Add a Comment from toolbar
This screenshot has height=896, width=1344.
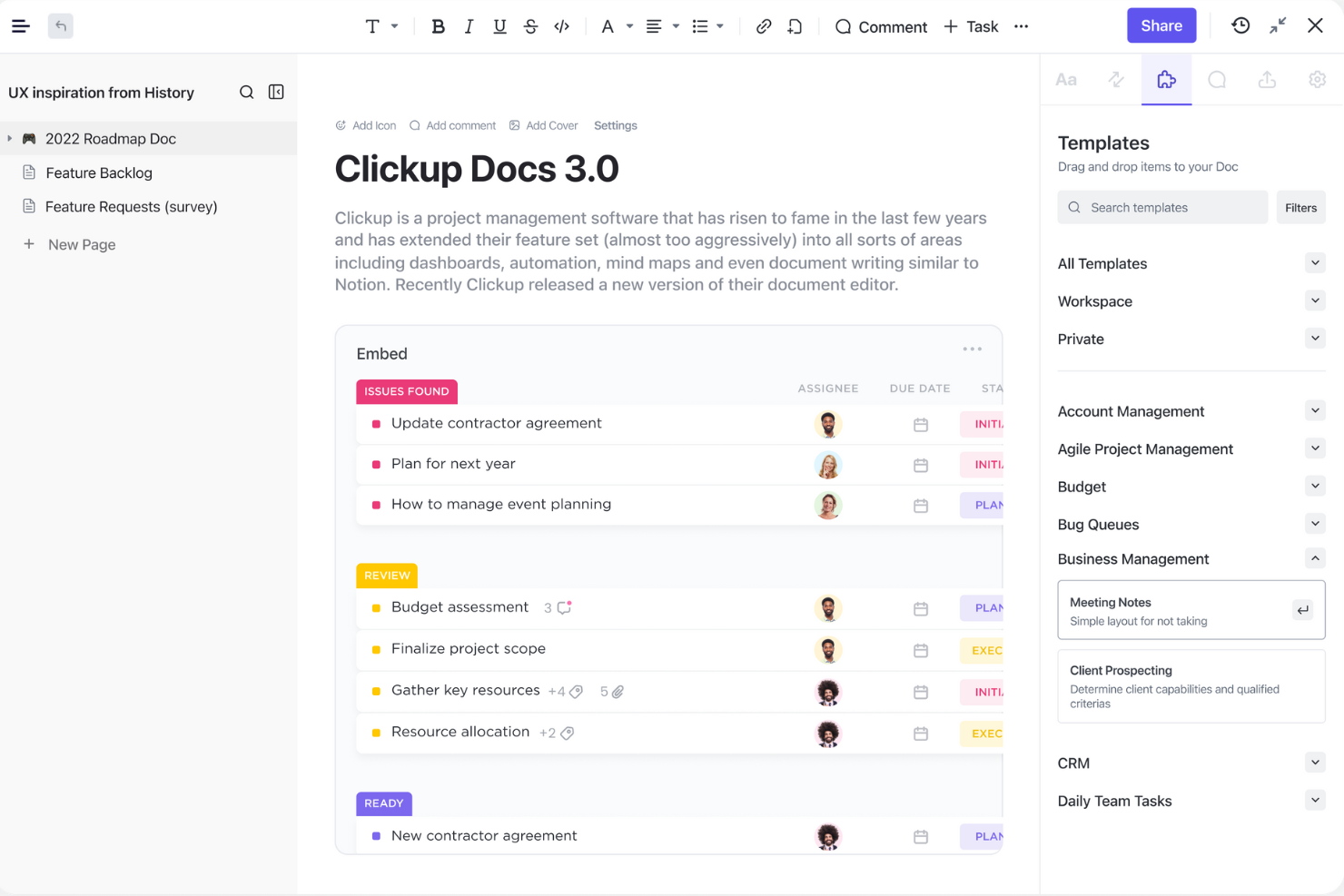(881, 26)
